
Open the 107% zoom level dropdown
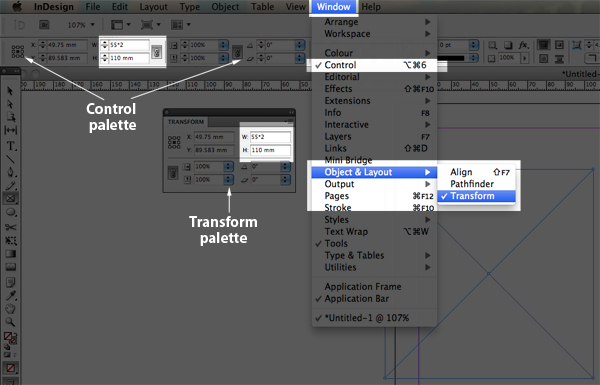coord(92,25)
